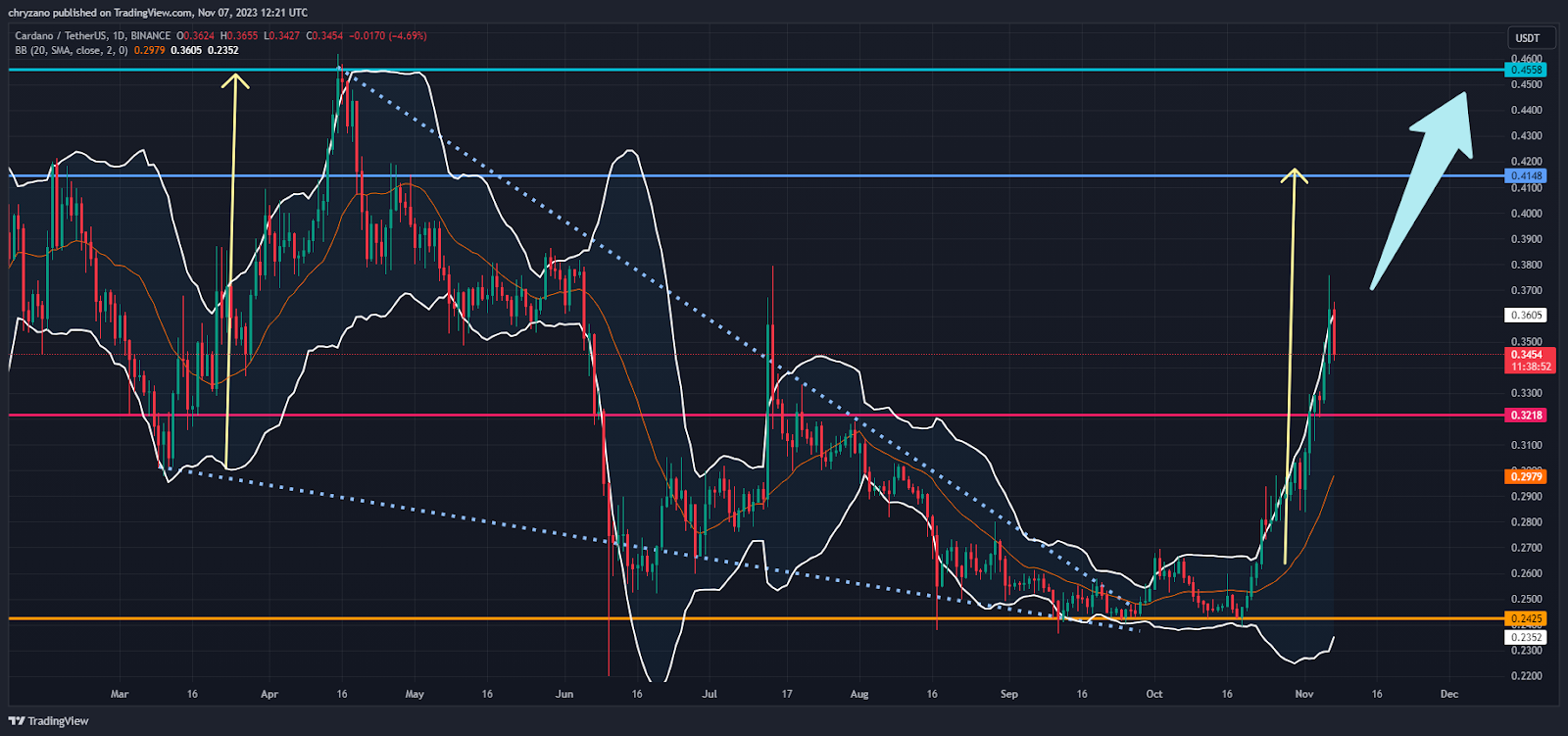Viewport: 1568px width, 736px height.
Task: Click the white 0.3605 upper band label
Action: (1527, 316)
